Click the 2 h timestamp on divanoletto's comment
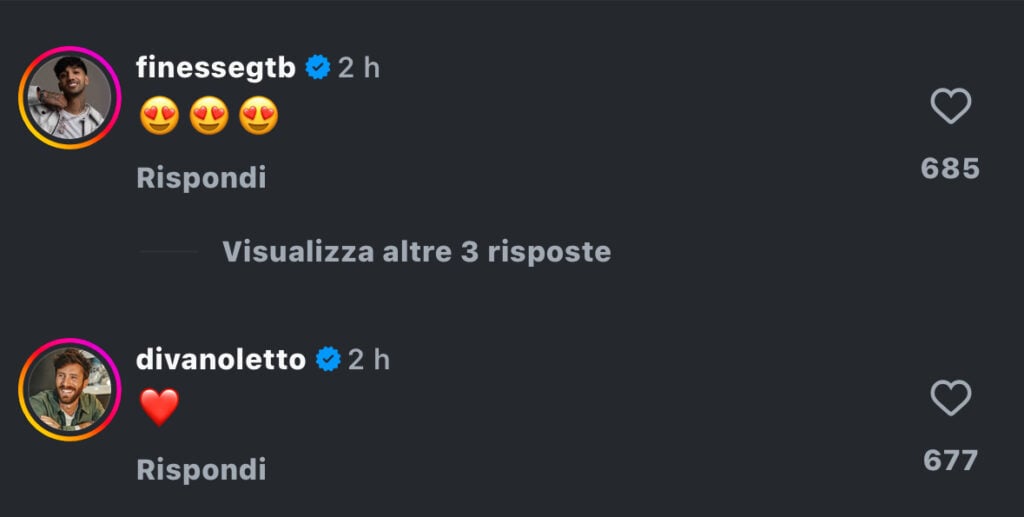 point(369,359)
